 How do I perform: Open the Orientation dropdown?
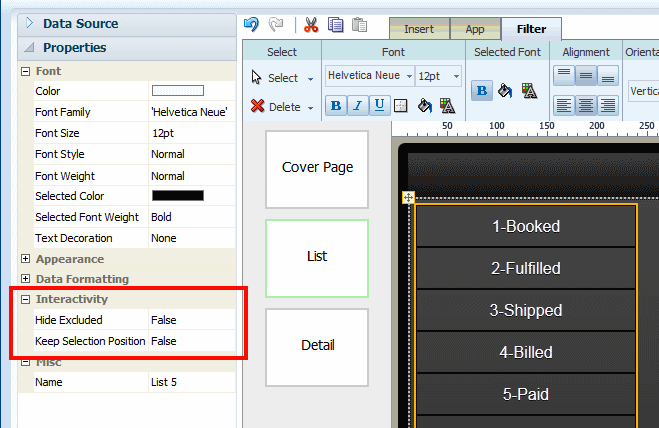point(643,91)
